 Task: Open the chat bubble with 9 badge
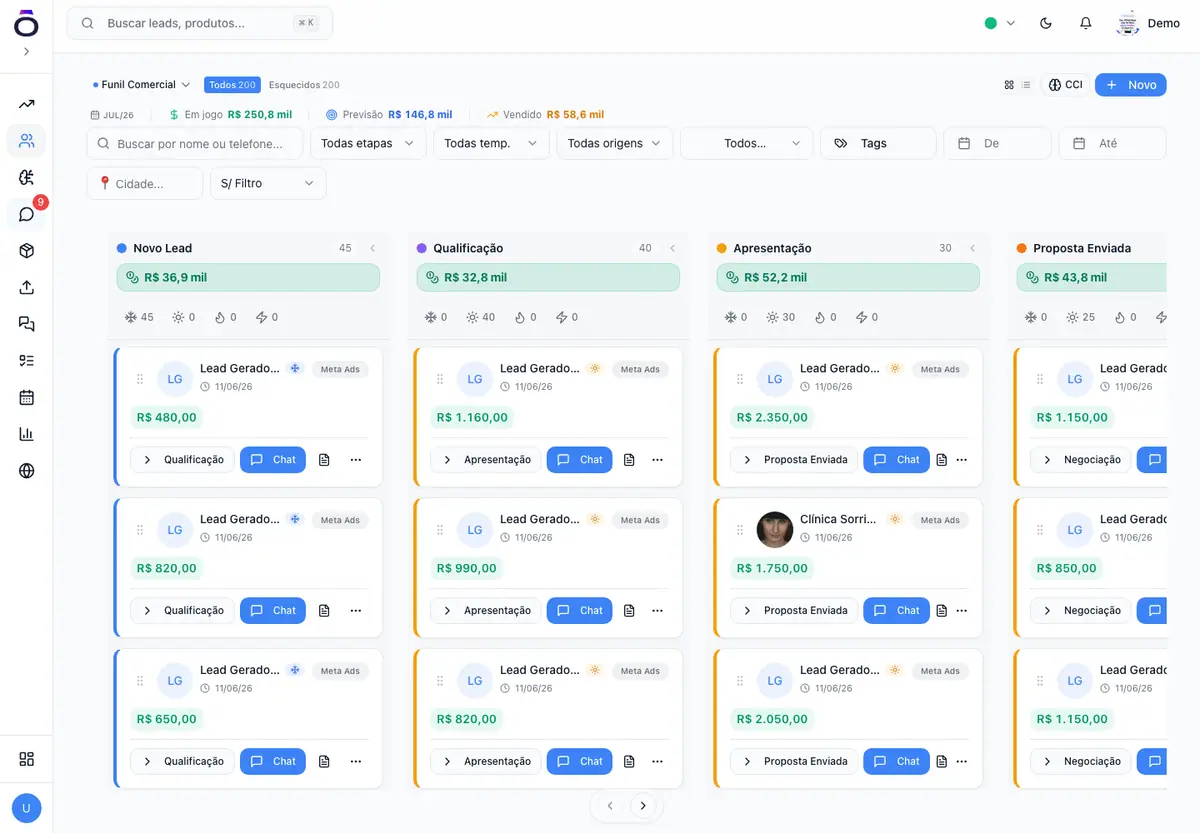click(x=26, y=214)
